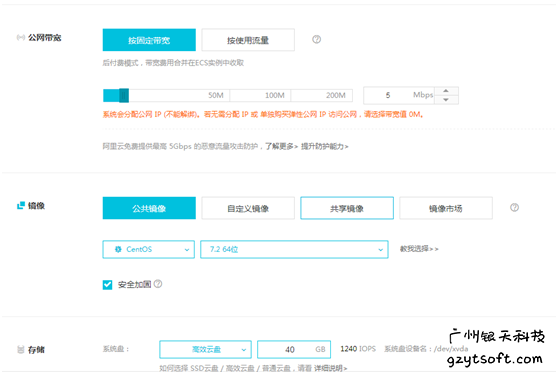Open the 了解更多 link
The height and width of the screenshot is (374, 558).
pos(281,146)
